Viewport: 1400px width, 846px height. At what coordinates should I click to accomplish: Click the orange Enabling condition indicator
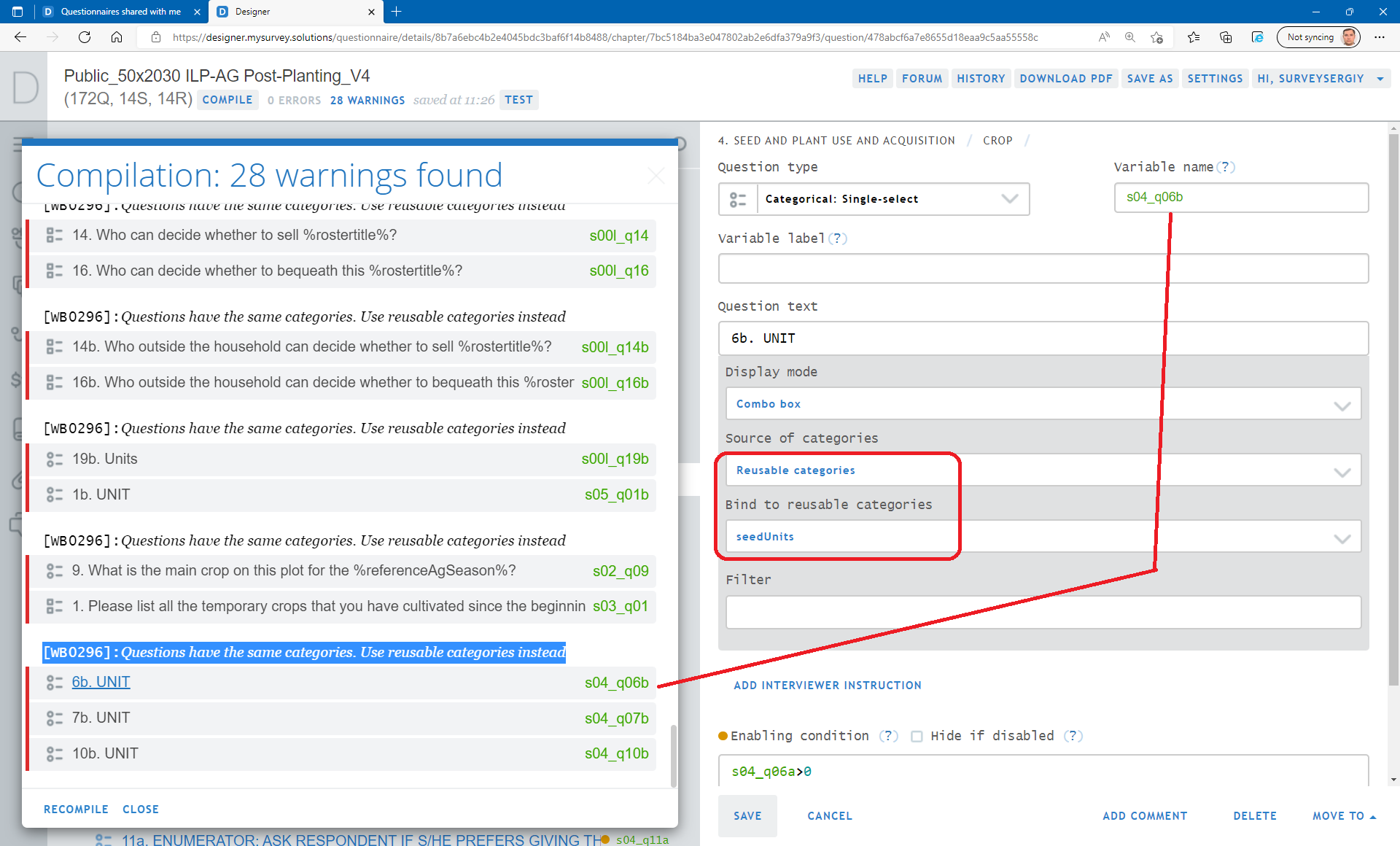pyautogui.click(x=723, y=736)
